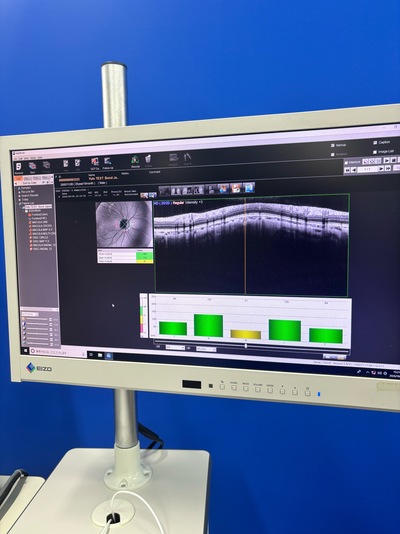Select the blue view-mode icon at the row's end
Viewport: 400px width, 534px height.
click(x=249, y=188)
